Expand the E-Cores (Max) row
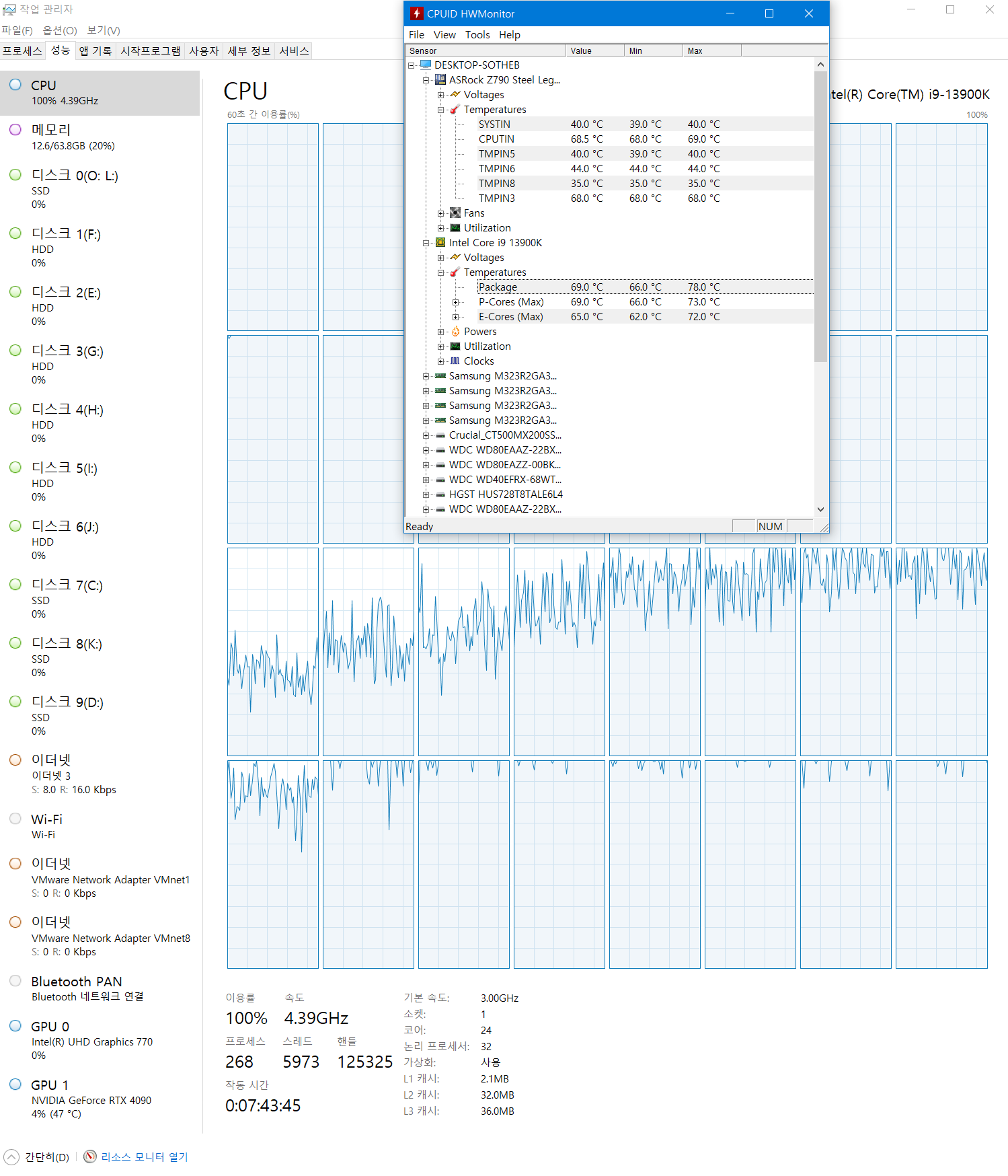Screen dimensions: 1008x1176 point(455,317)
